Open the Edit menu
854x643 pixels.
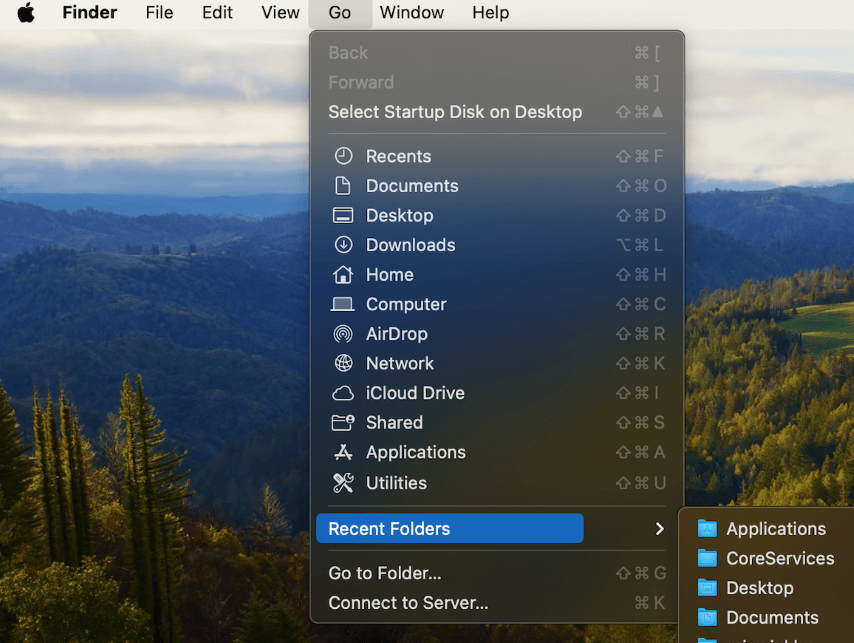click(x=217, y=13)
